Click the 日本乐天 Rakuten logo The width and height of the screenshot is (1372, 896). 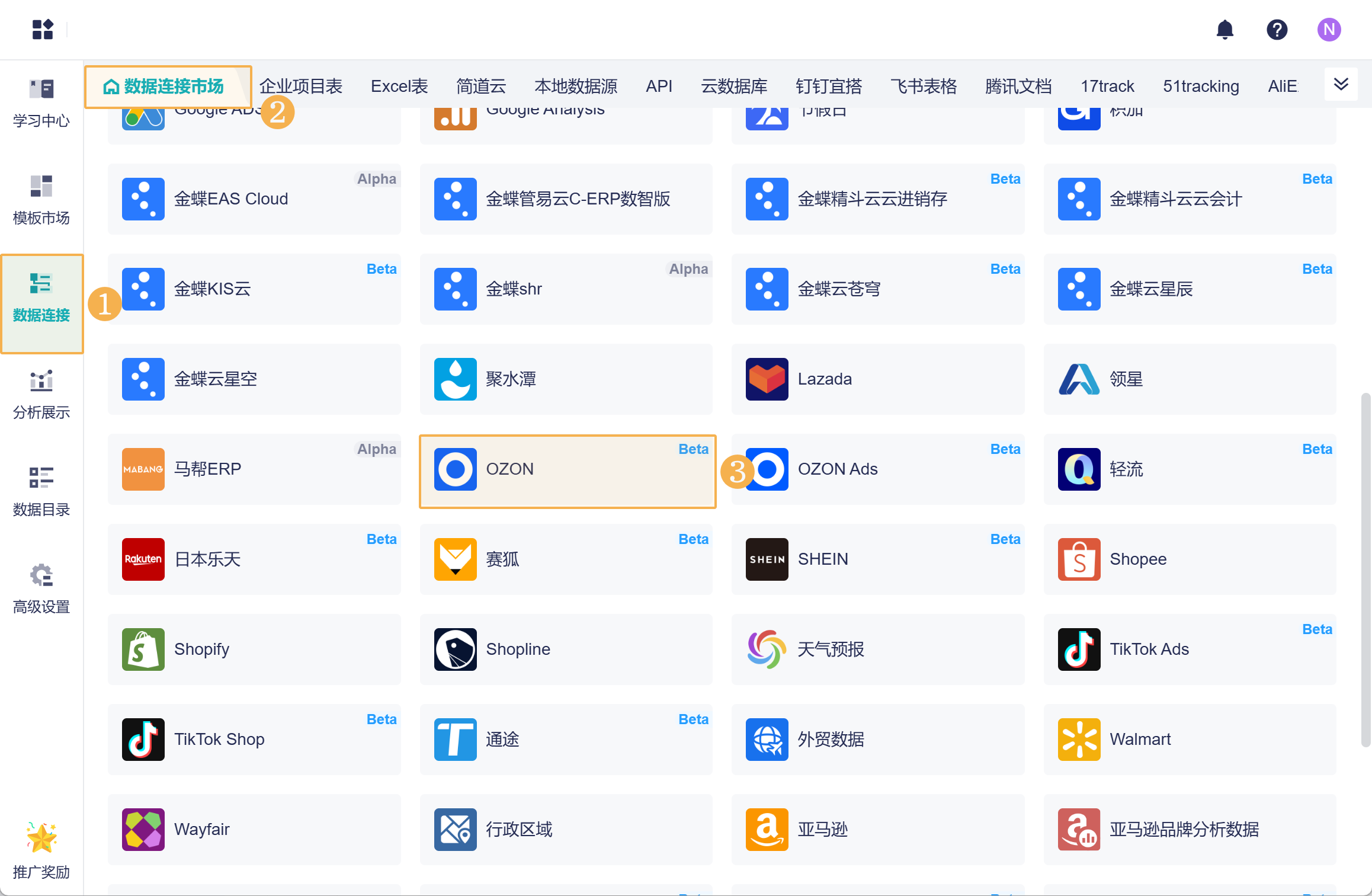pos(143,559)
